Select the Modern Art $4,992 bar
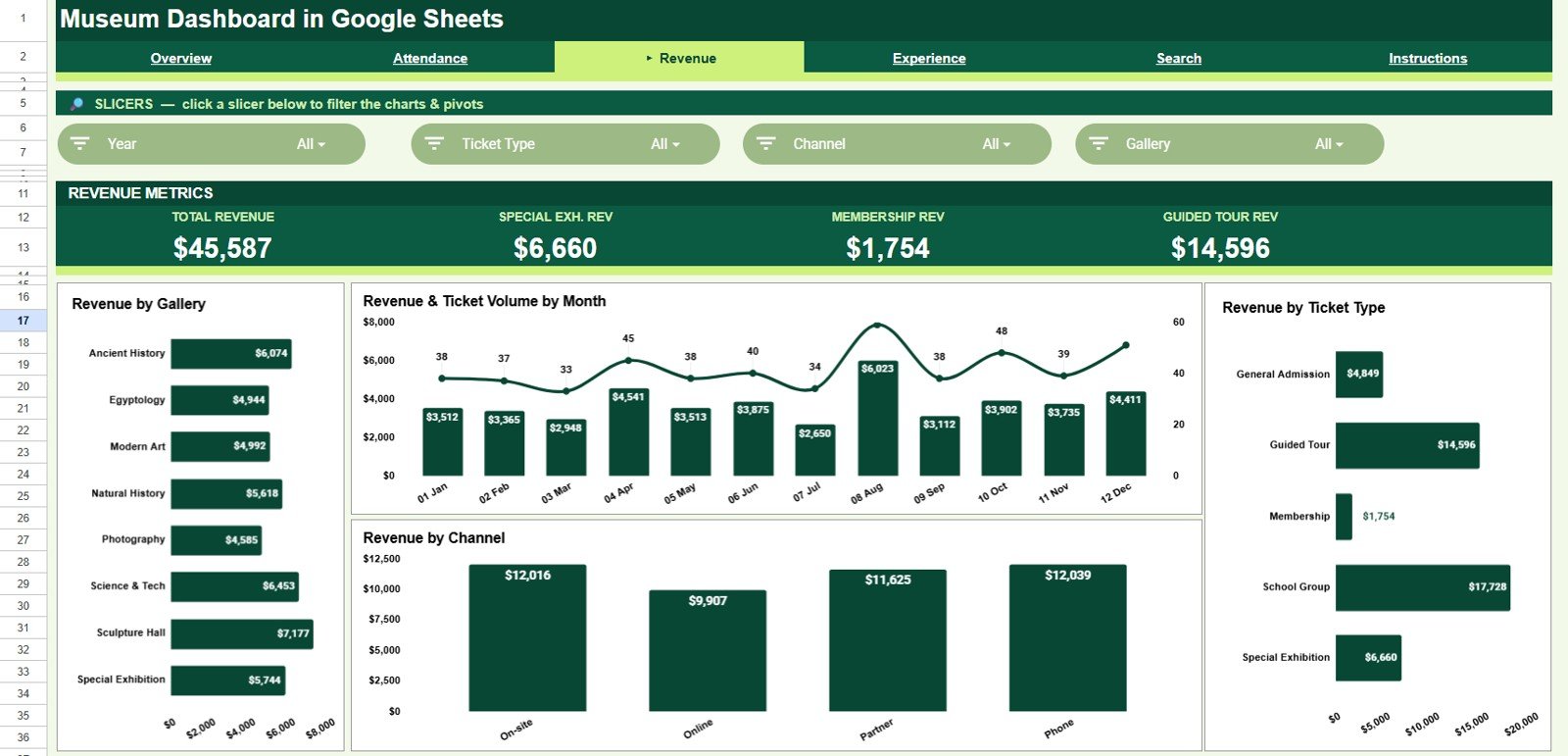 pos(220,446)
